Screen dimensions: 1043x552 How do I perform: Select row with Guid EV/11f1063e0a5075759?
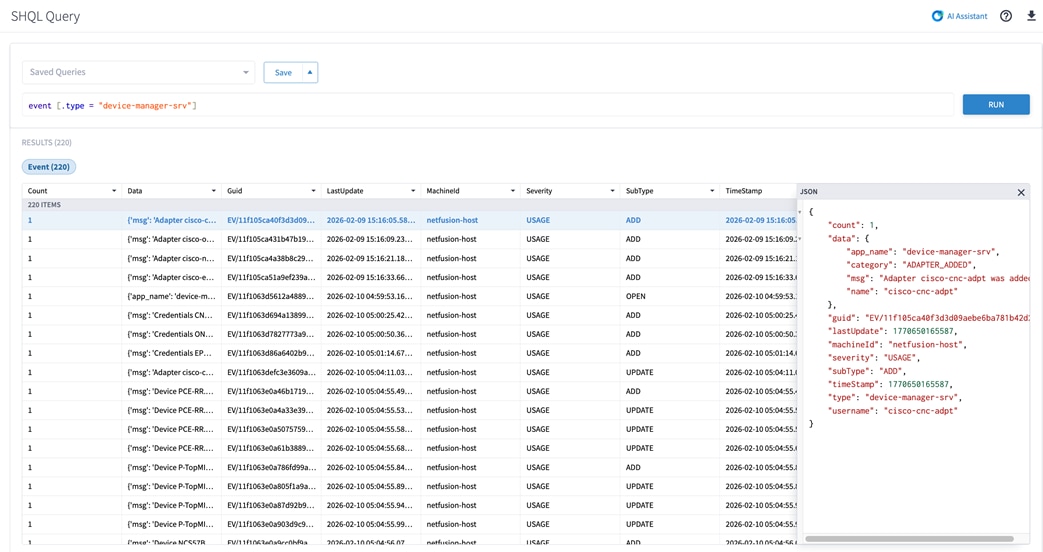click(409, 429)
